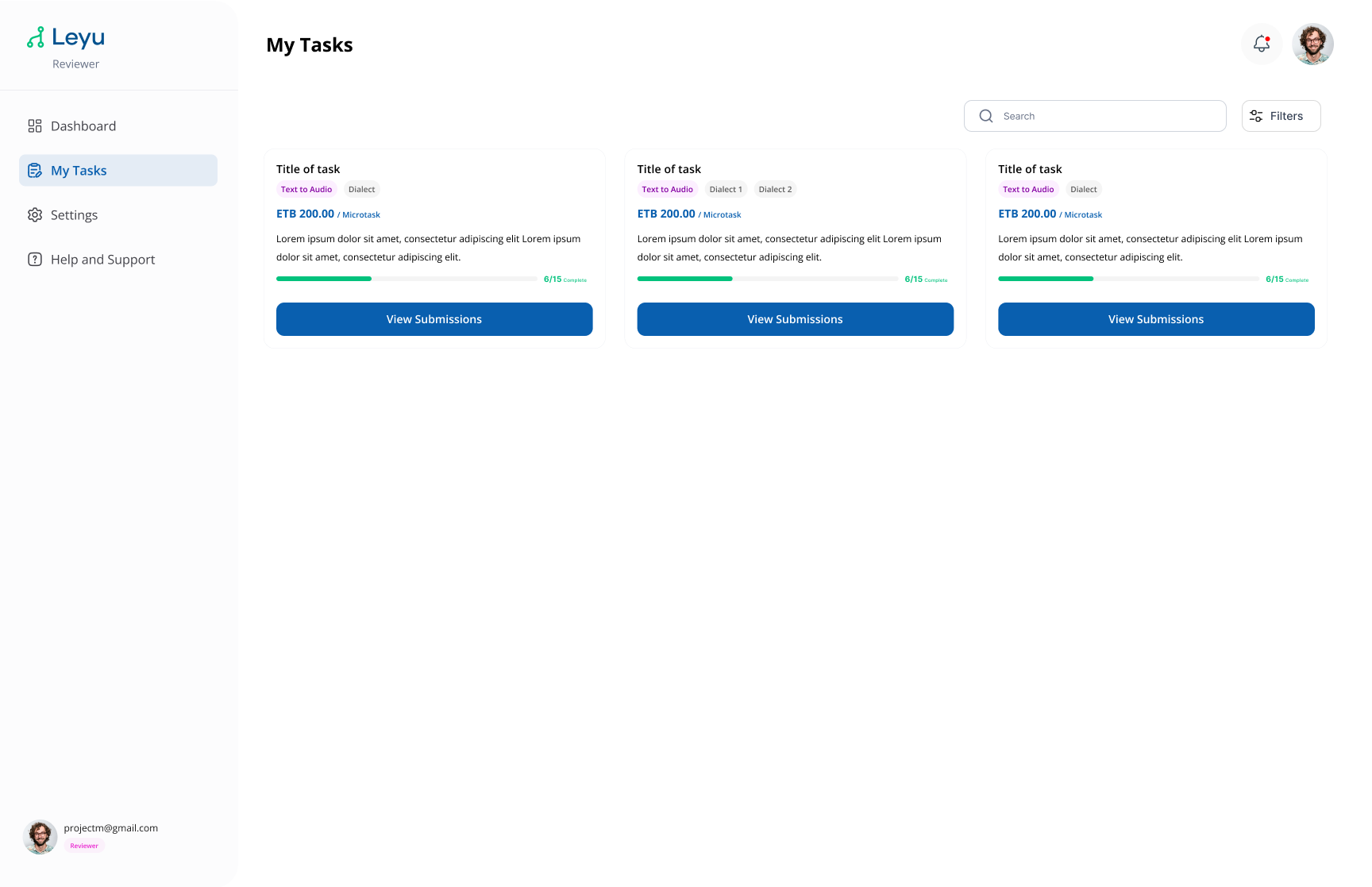Click the search magnifier icon
This screenshot has height=887, width=1372.
pos(986,116)
